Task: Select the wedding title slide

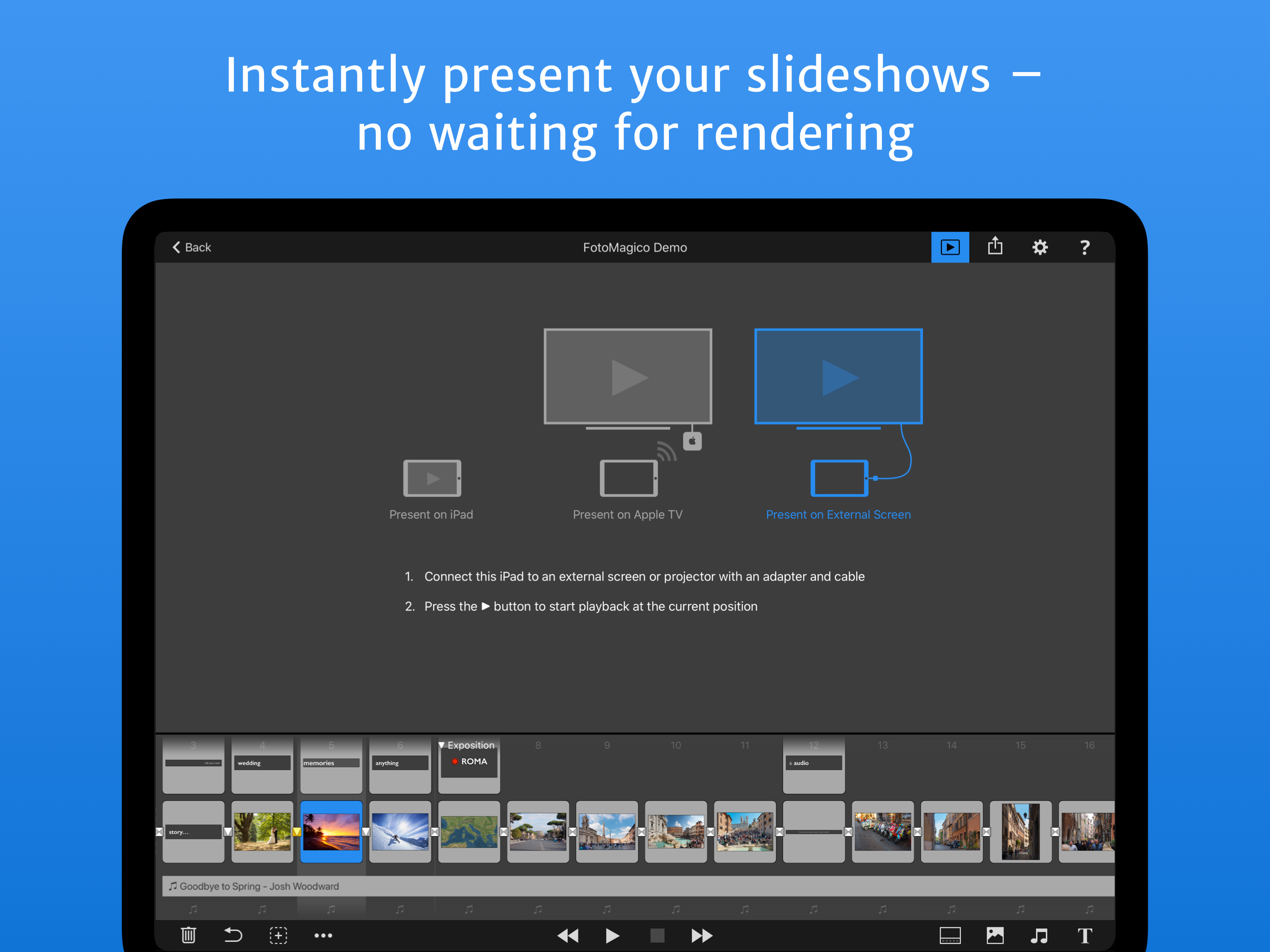Action: tap(262, 766)
